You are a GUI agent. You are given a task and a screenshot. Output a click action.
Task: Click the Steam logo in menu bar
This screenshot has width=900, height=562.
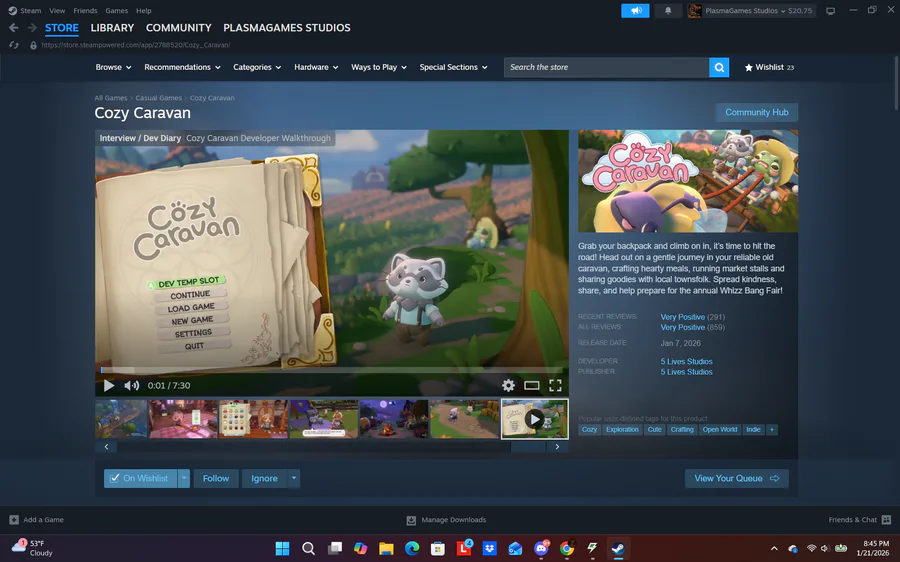click(13, 10)
